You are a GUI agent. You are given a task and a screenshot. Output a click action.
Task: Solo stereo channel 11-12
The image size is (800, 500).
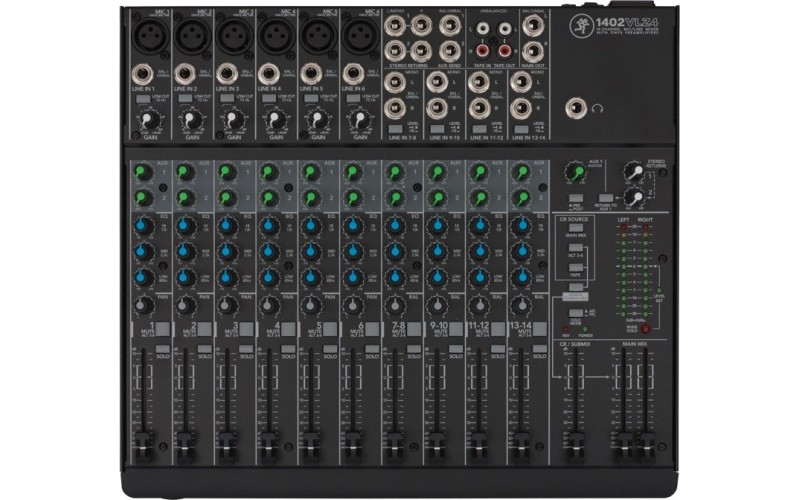(498, 349)
